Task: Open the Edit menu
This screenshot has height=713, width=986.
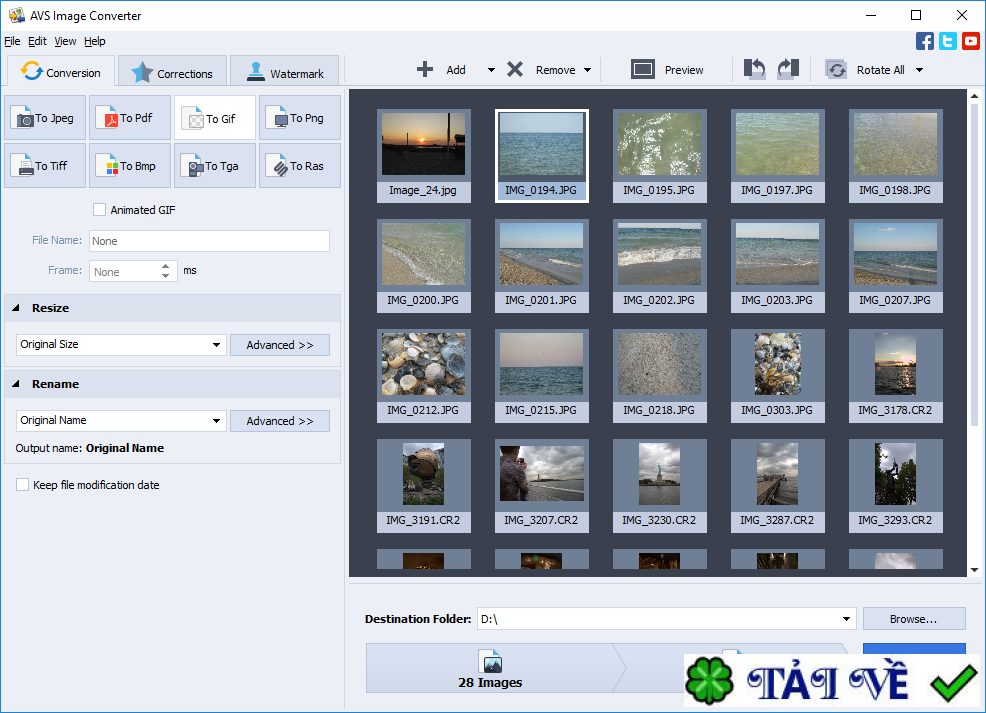Action: pos(37,41)
